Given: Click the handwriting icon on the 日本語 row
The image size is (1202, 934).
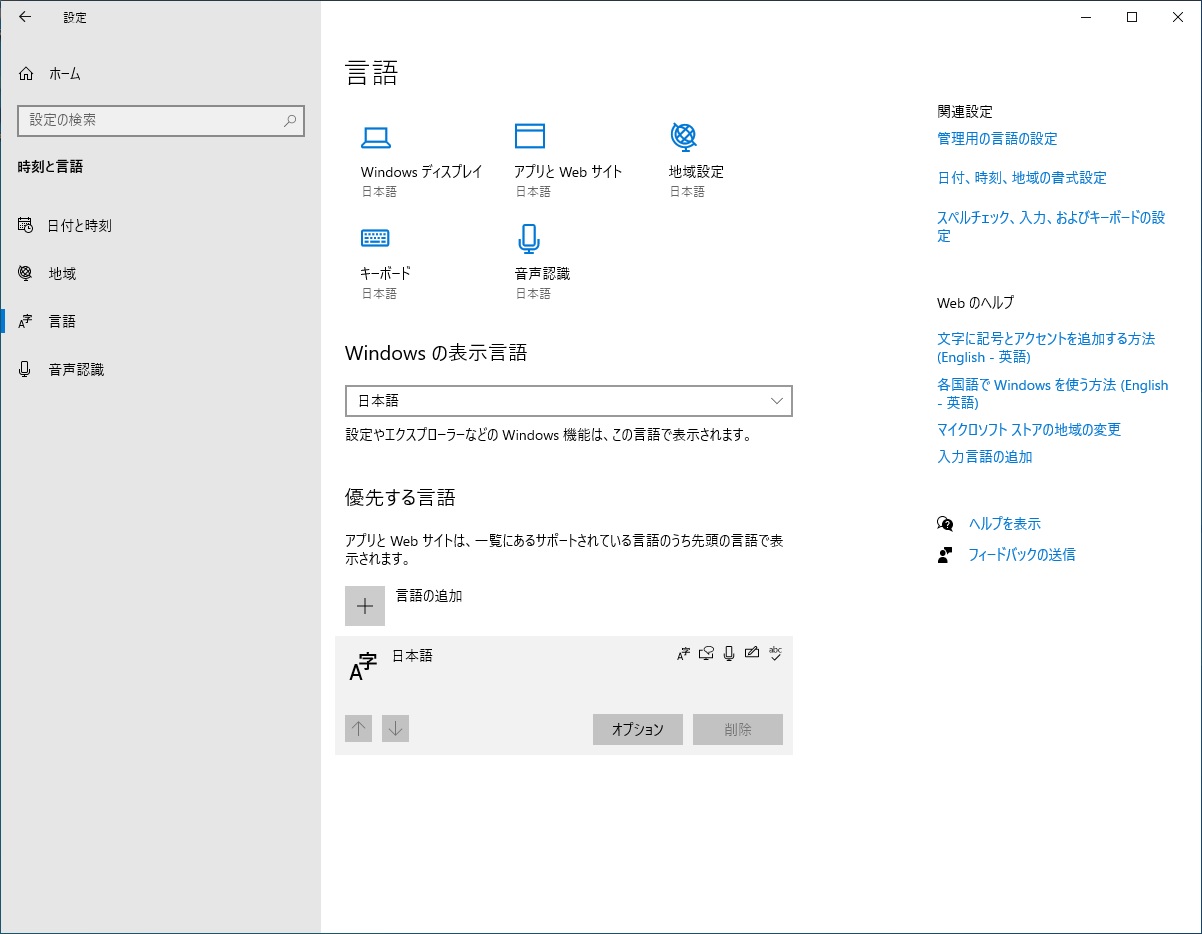Looking at the screenshot, I should tap(752, 653).
